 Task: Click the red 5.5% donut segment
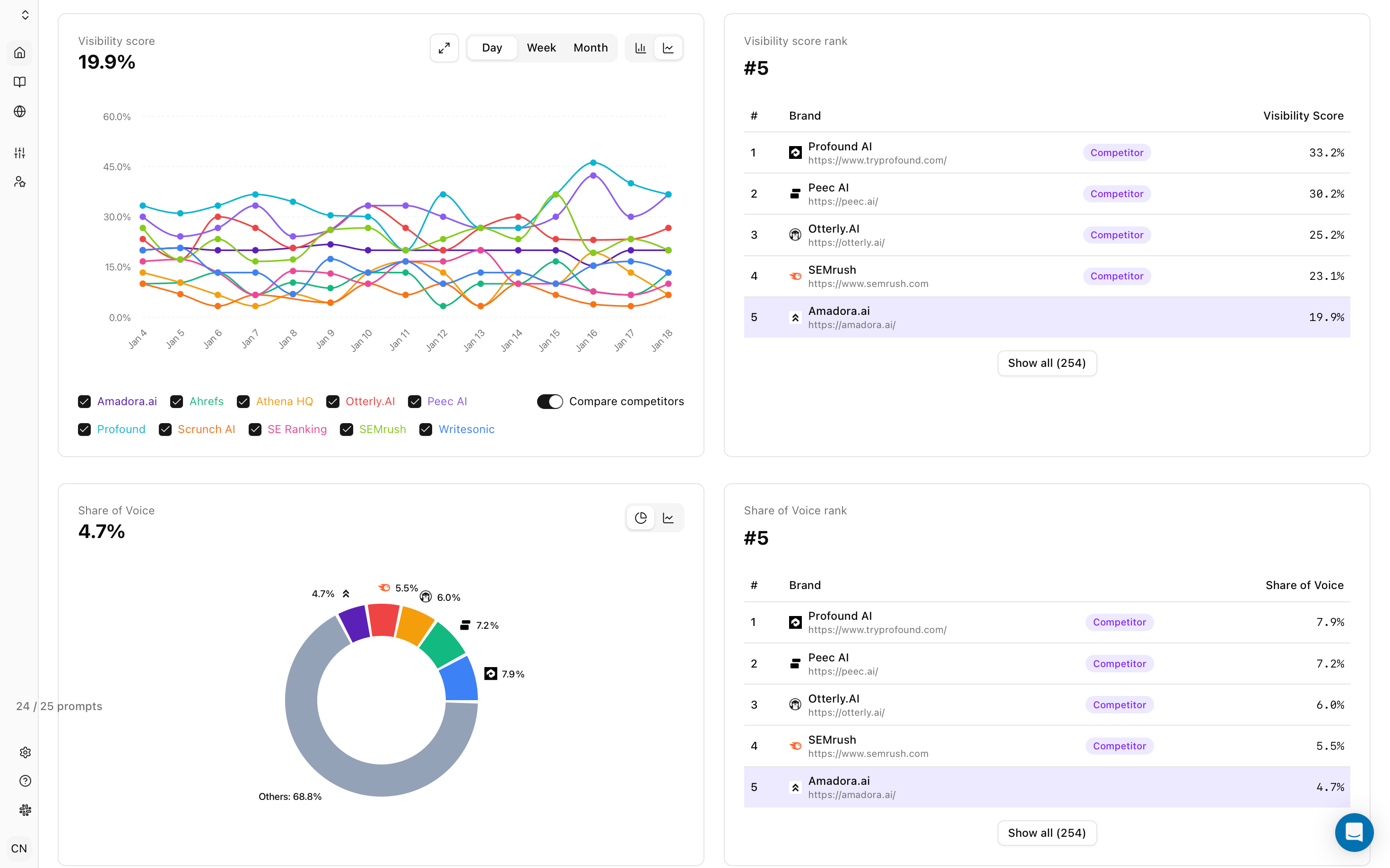383,620
